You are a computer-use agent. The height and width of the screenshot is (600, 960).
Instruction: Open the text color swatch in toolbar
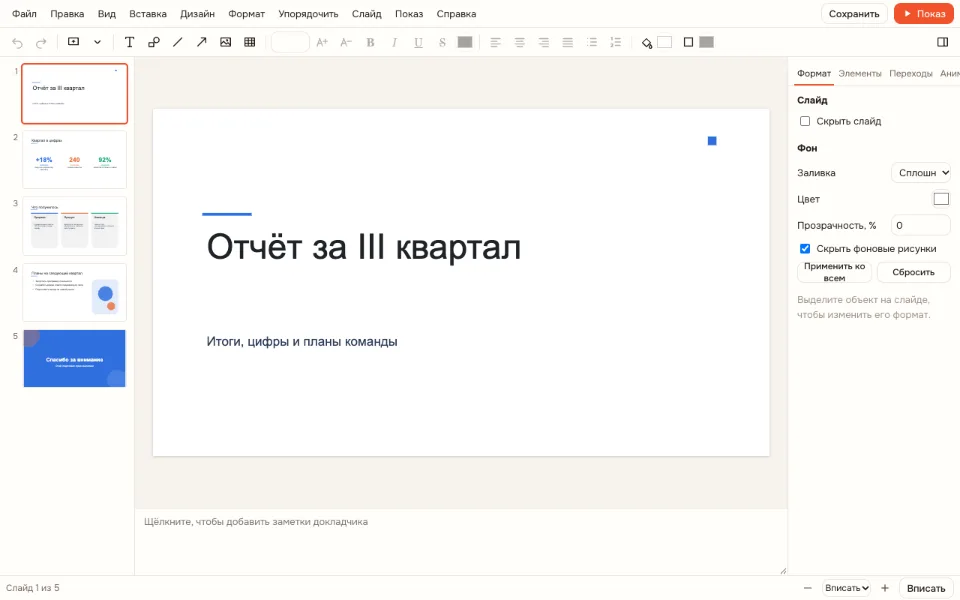click(x=465, y=42)
